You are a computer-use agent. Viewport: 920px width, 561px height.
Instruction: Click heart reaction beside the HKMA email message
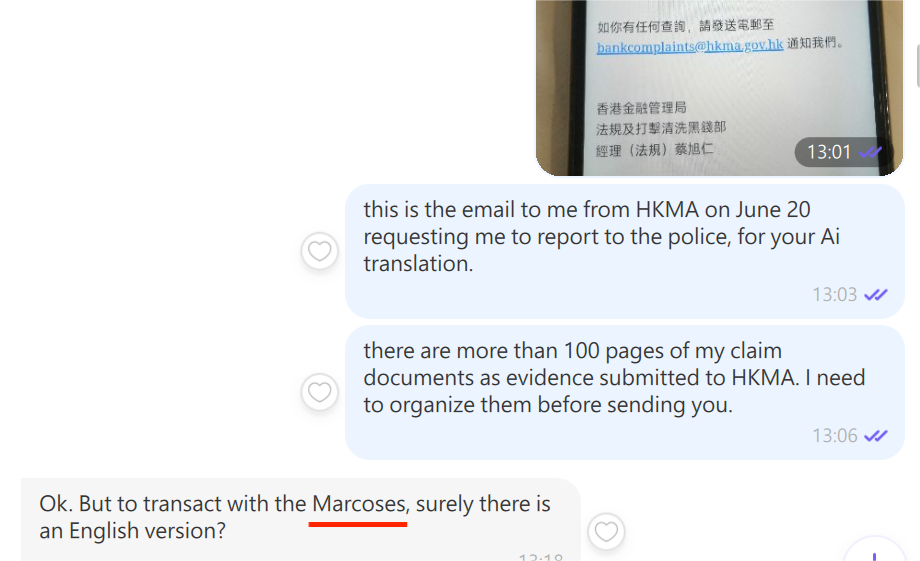320,251
